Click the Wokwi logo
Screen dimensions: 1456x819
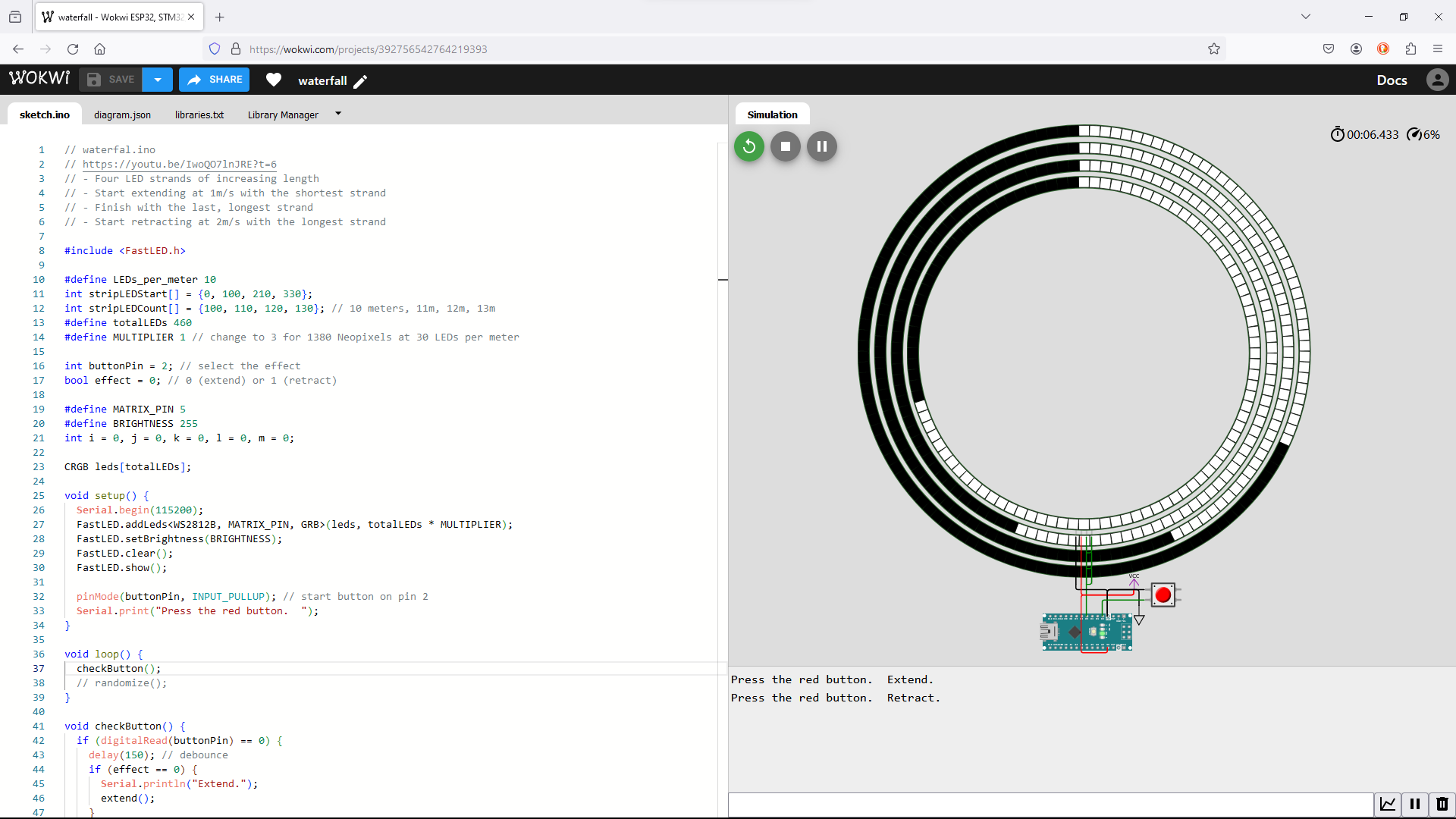pyautogui.click(x=39, y=78)
